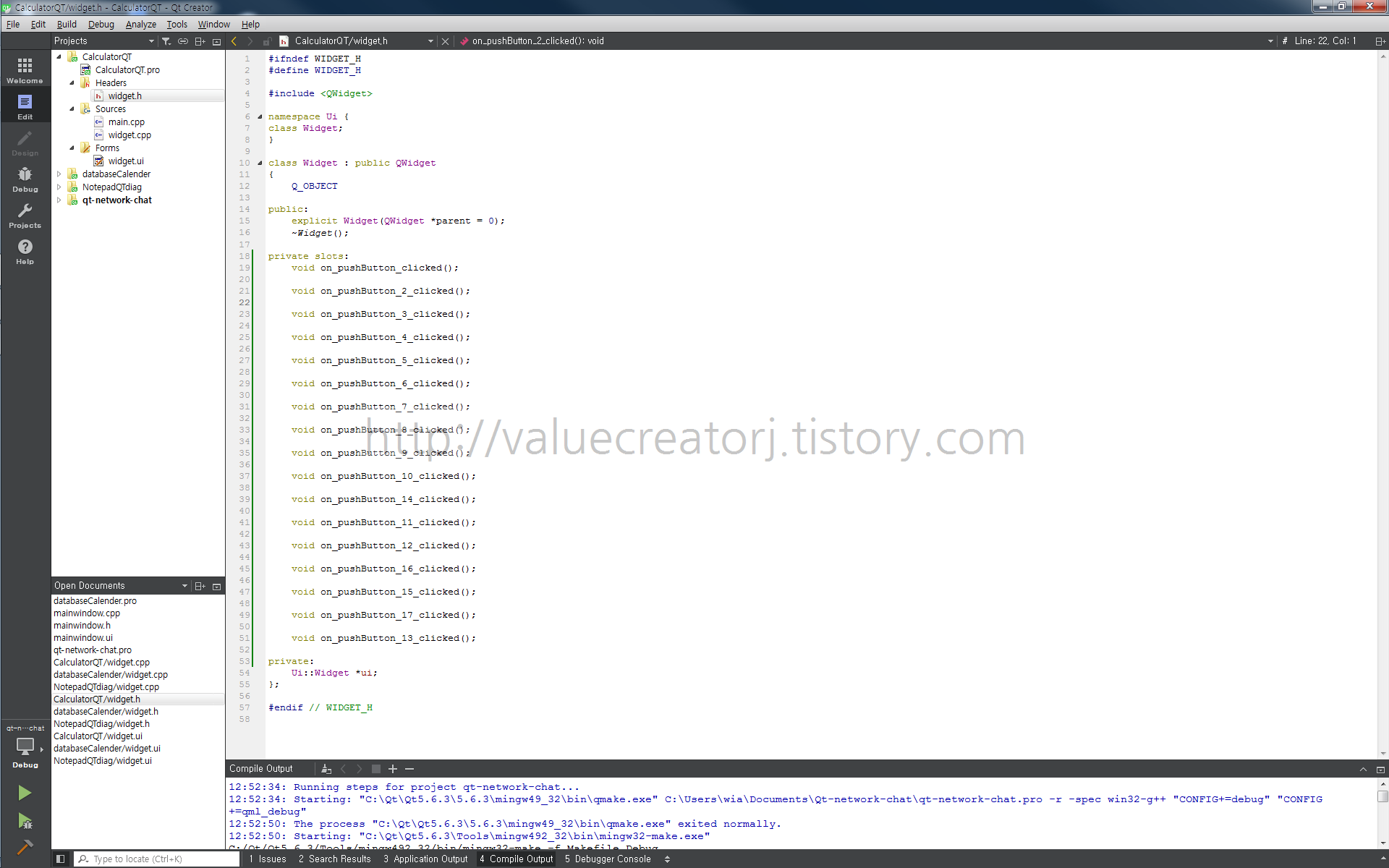Screen dimensions: 1389x868
Task: Expand the databaseCalender project node
Action: 59,174
